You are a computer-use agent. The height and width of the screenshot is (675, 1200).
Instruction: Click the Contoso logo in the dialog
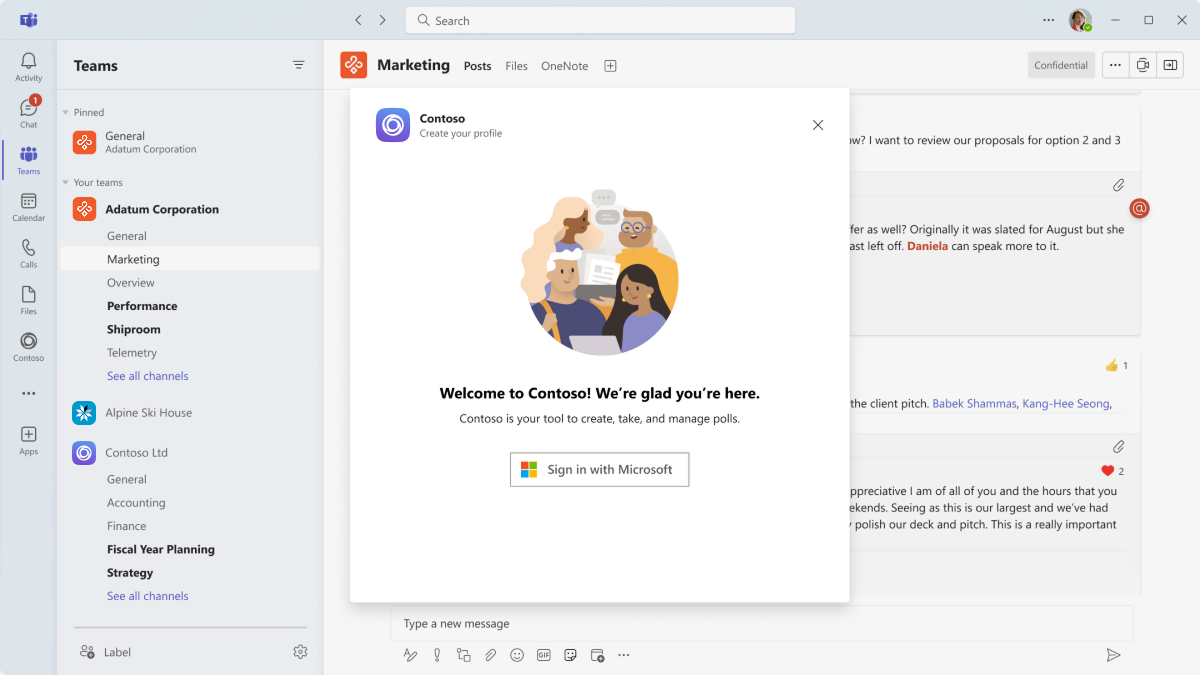(393, 125)
